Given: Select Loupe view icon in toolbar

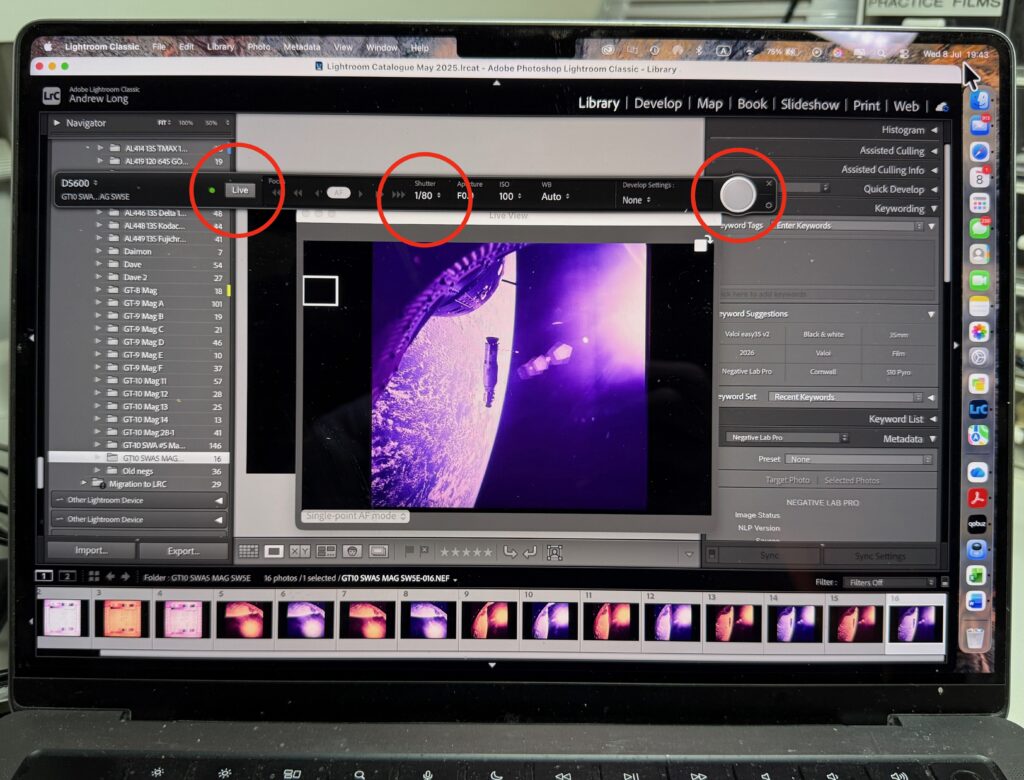Looking at the screenshot, I should [x=274, y=551].
